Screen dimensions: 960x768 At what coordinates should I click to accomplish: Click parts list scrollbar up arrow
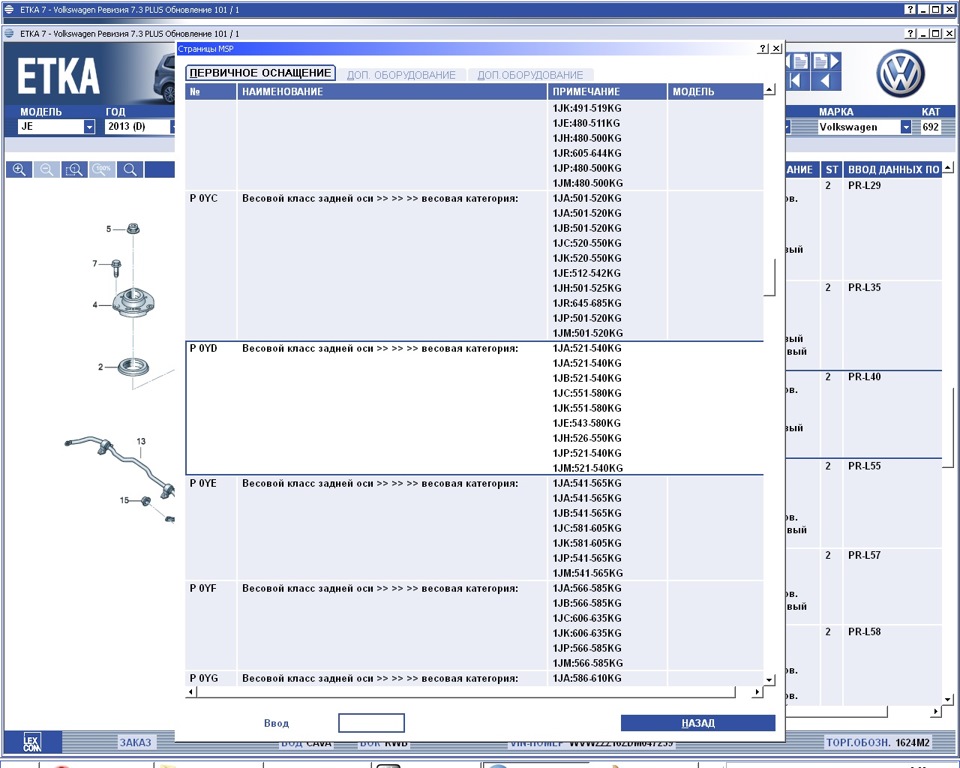[x=948, y=168]
